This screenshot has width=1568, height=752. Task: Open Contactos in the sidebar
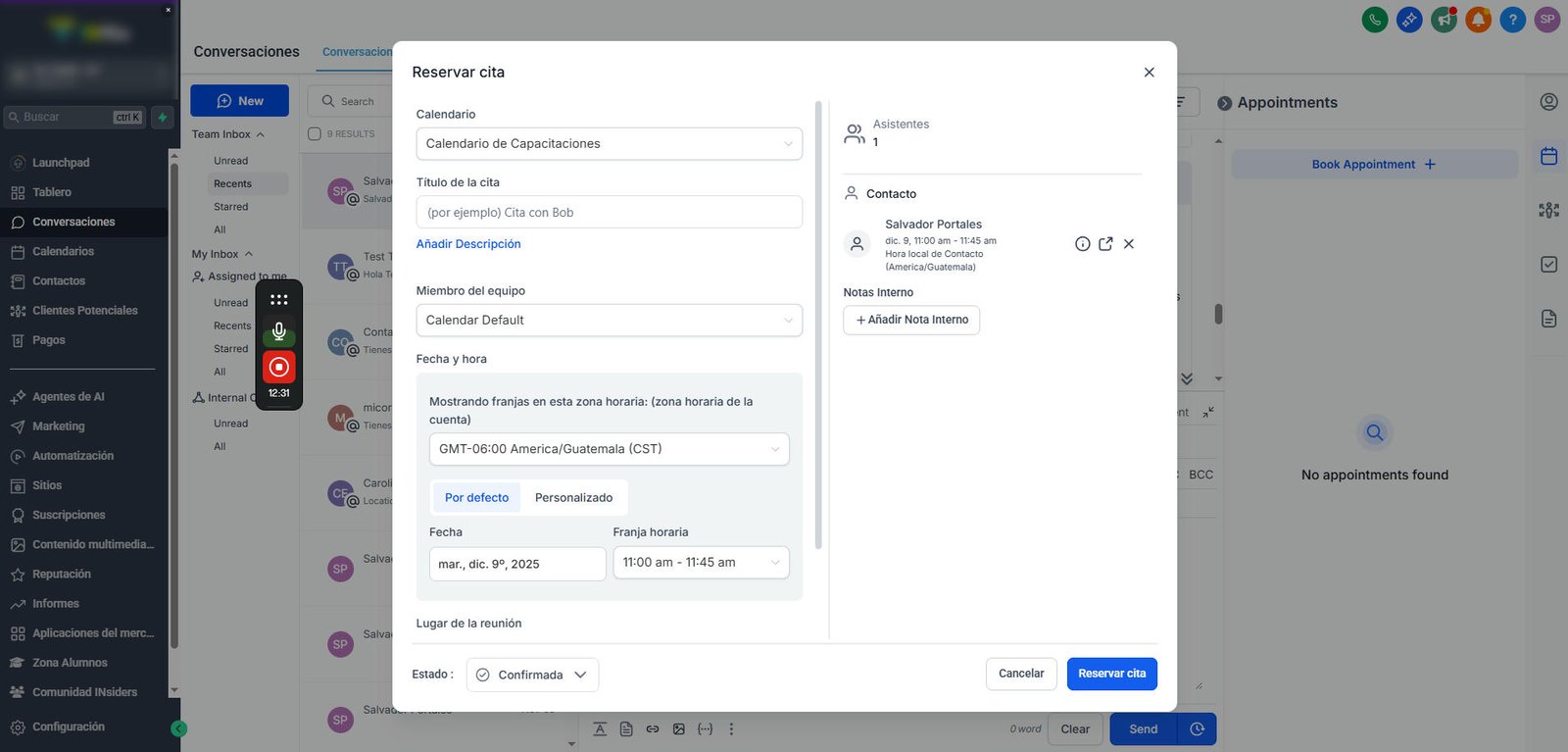coord(59,281)
